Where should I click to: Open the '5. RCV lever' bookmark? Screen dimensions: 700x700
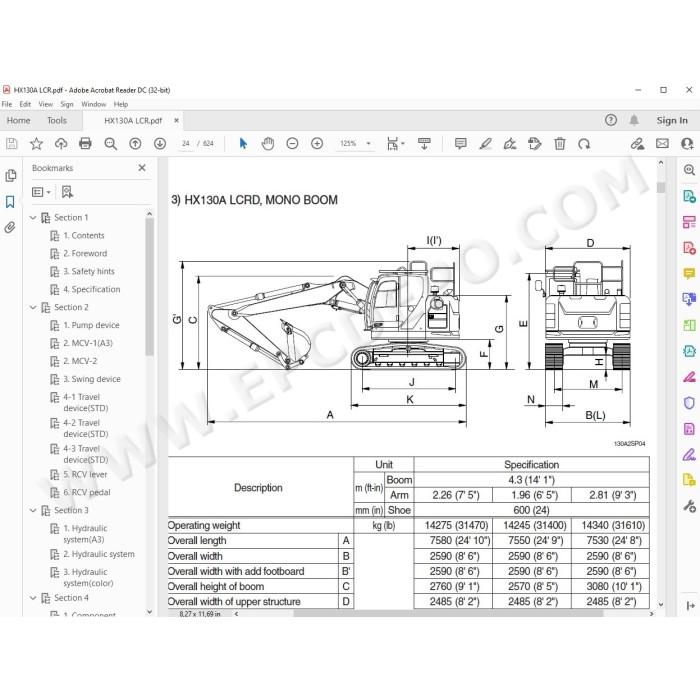tap(85, 475)
